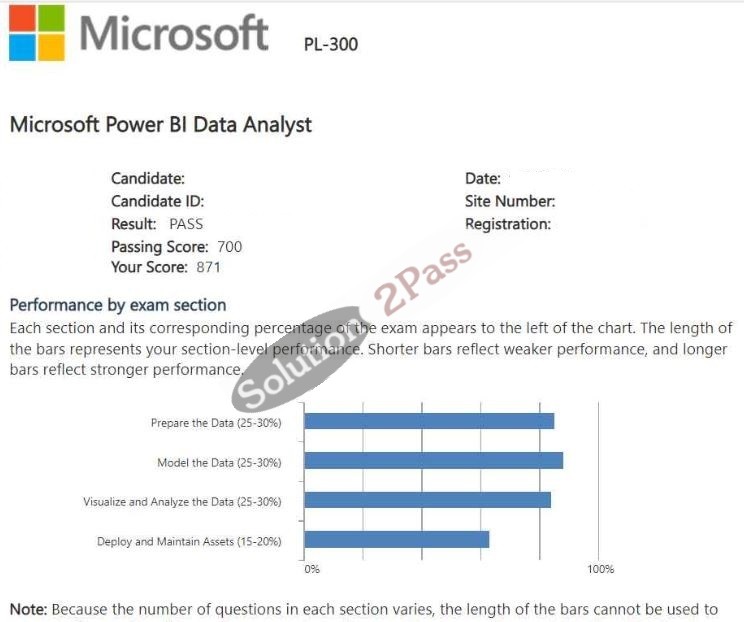Click the Model the Data bar
Viewport: 744px width, 622px height.
coord(434,460)
